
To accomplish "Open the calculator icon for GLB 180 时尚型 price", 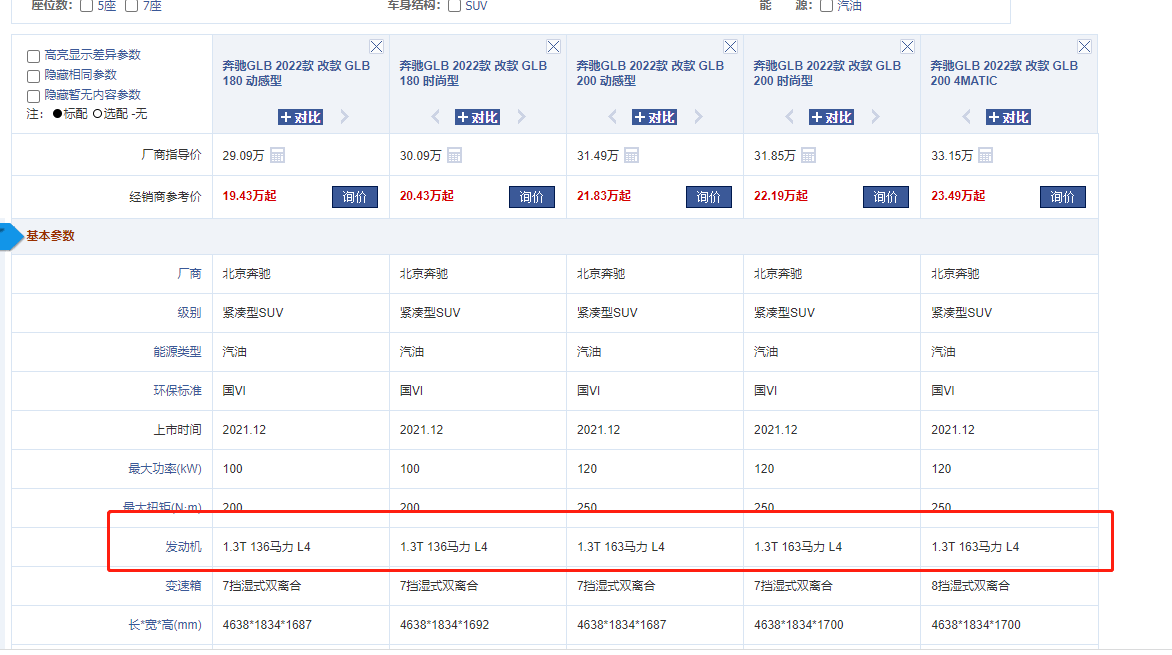I will pyautogui.click(x=456, y=154).
